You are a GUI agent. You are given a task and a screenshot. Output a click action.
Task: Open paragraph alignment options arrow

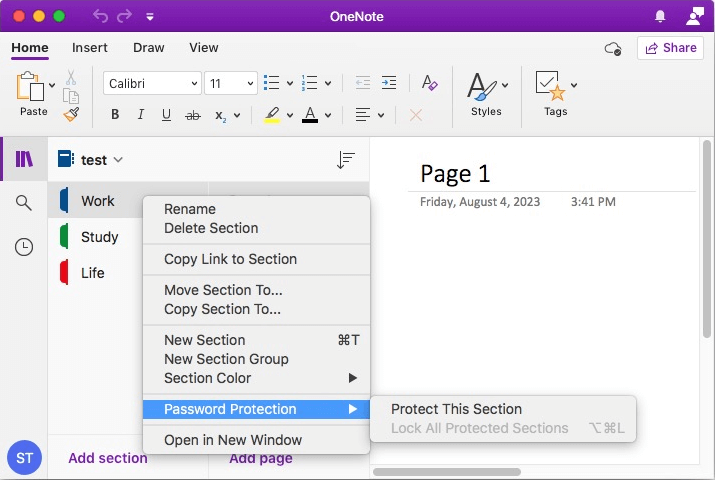381,115
